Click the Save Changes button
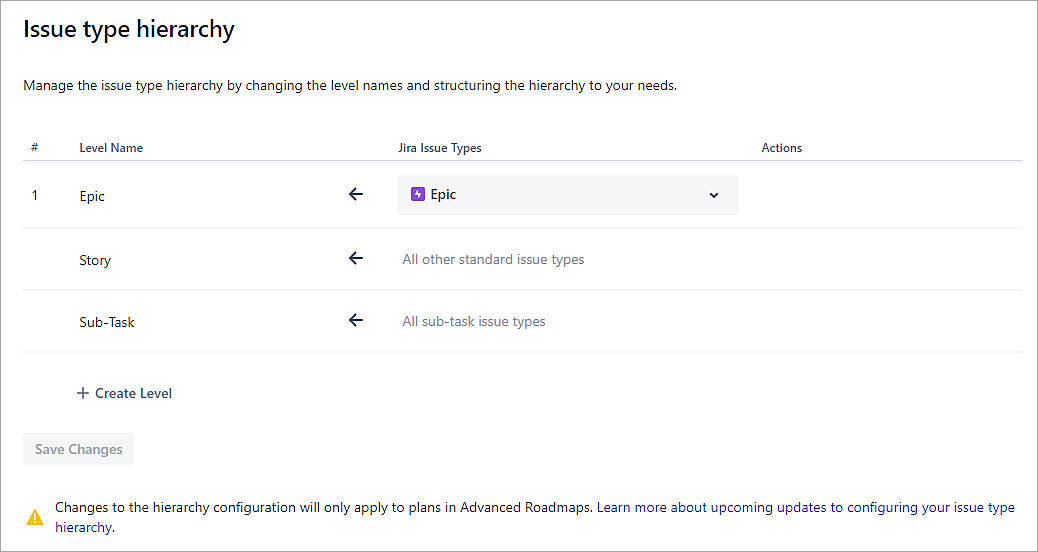 coord(78,450)
